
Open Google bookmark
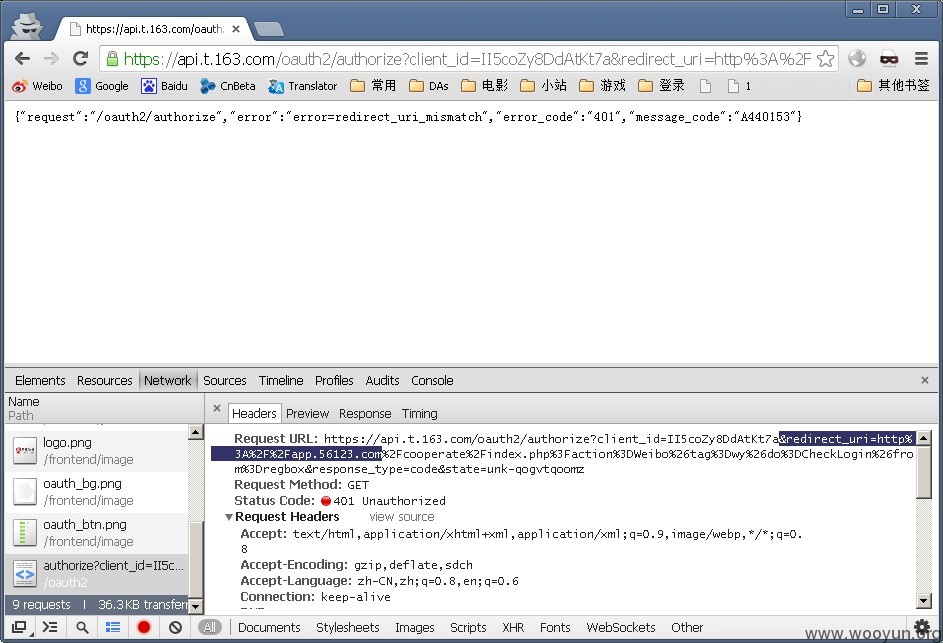102,86
